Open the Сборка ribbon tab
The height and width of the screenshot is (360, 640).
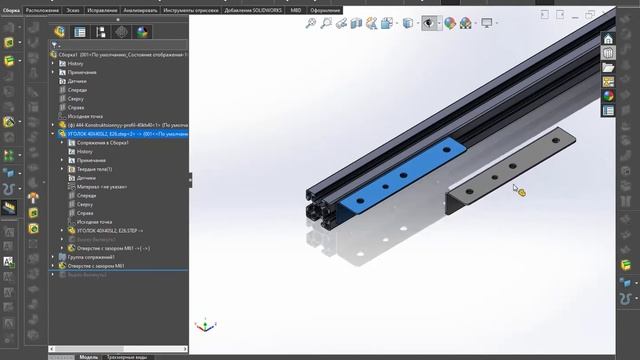pos(11,10)
